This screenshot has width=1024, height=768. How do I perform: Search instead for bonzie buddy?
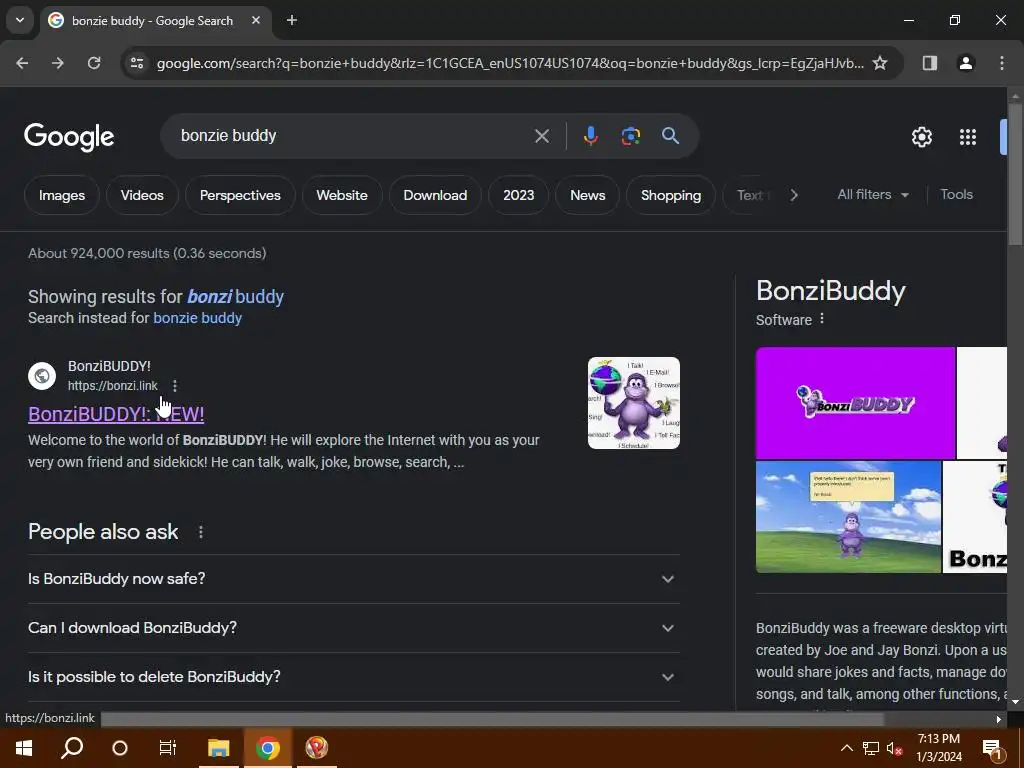coord(197,318)
